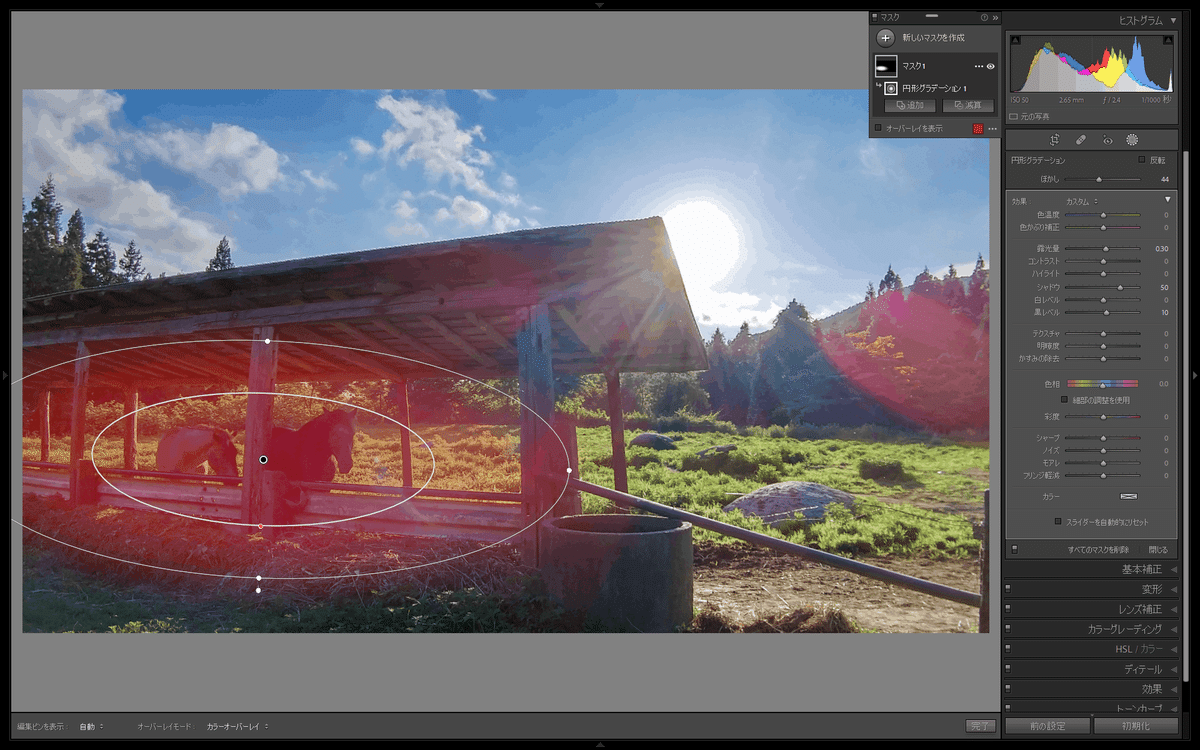Click 追加 add to mask button
The width and height of the screenshot is (1200, 750).
[910, 105]
